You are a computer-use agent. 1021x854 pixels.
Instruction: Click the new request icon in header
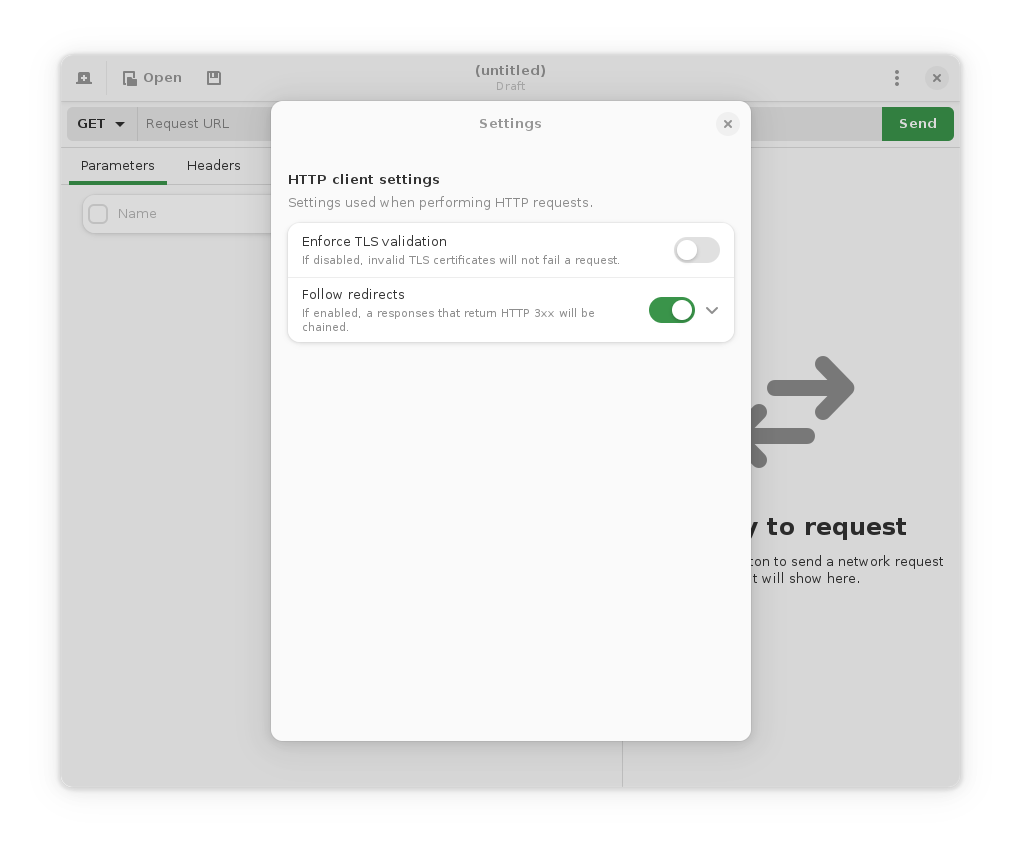[x=84, y=78]
